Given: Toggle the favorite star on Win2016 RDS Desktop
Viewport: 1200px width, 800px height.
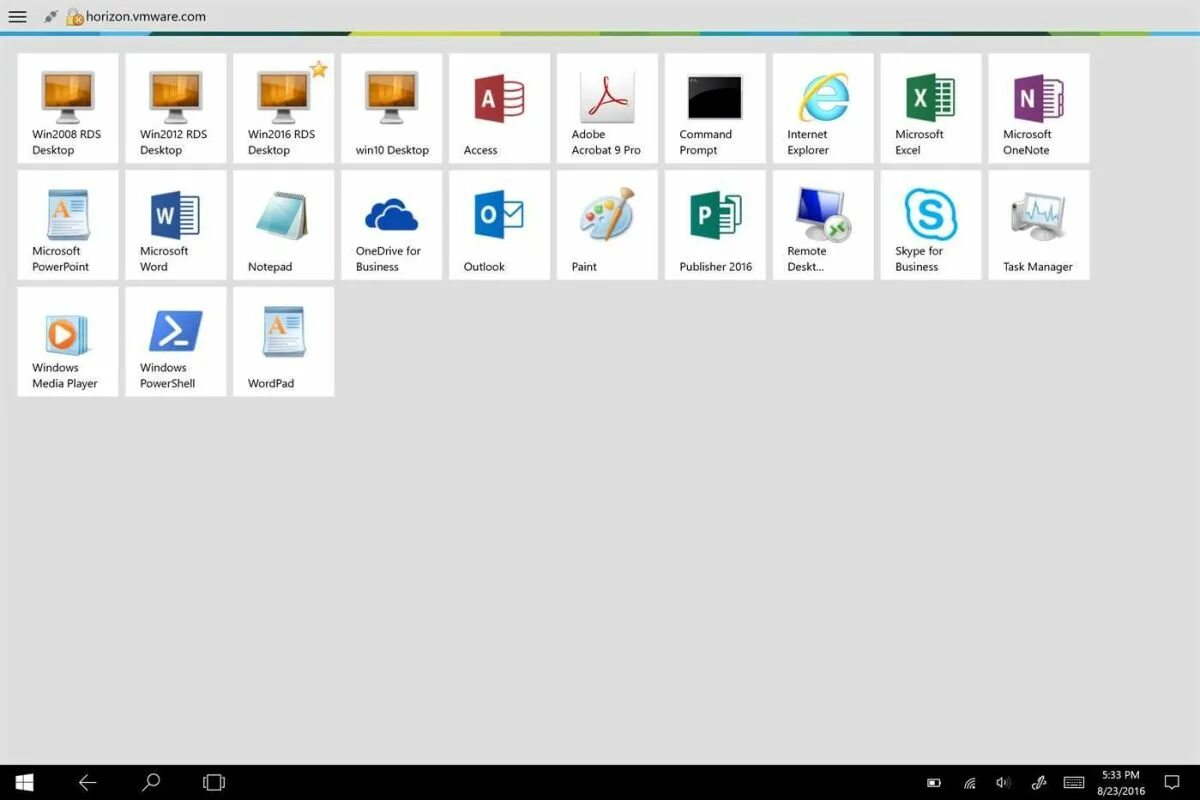Looking at the screenshot, I should pyautogui.click(x=318, y=69).
